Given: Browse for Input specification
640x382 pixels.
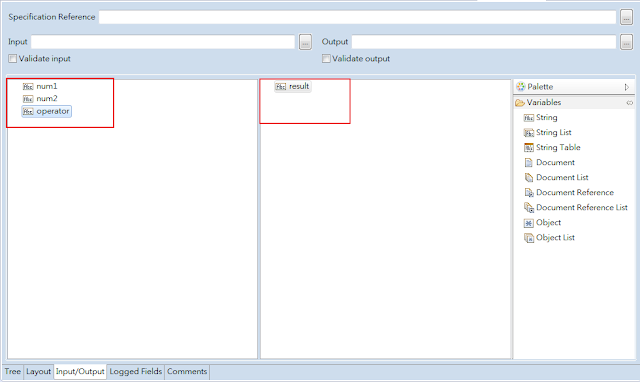Looking at the screenshot, I should tap(305, 42).
